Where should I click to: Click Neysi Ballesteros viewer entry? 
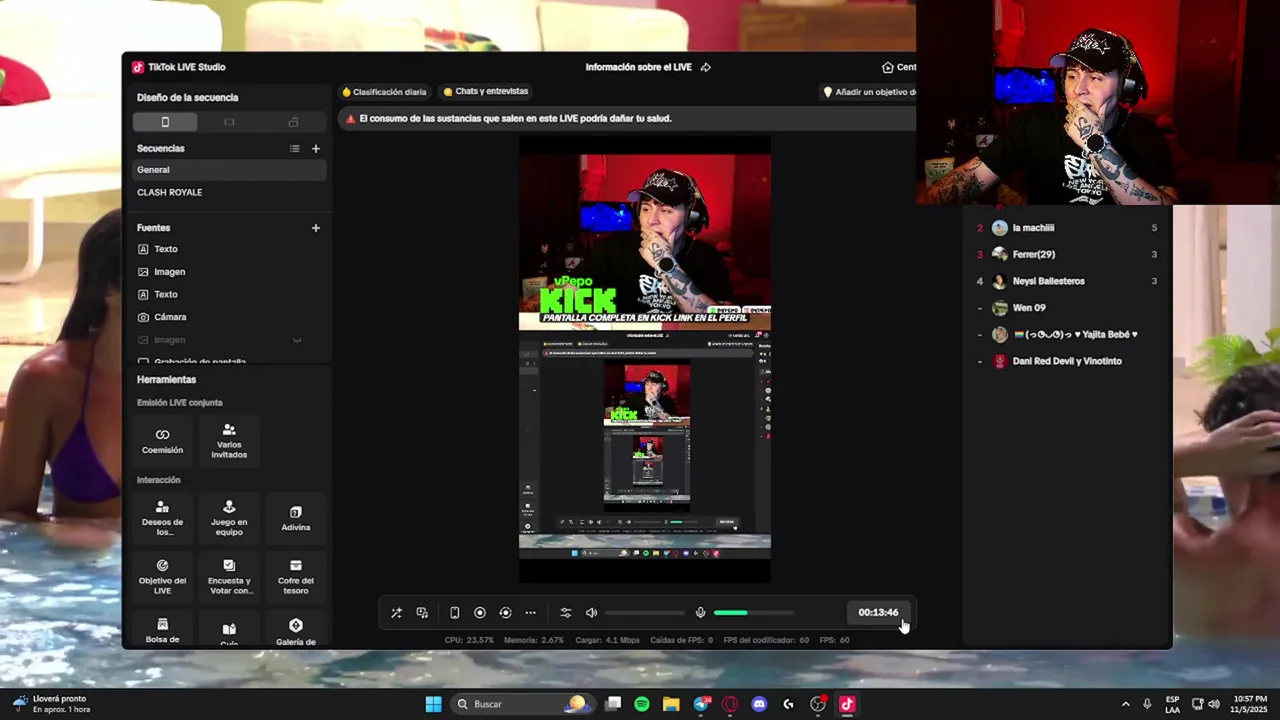[1067, 281]
